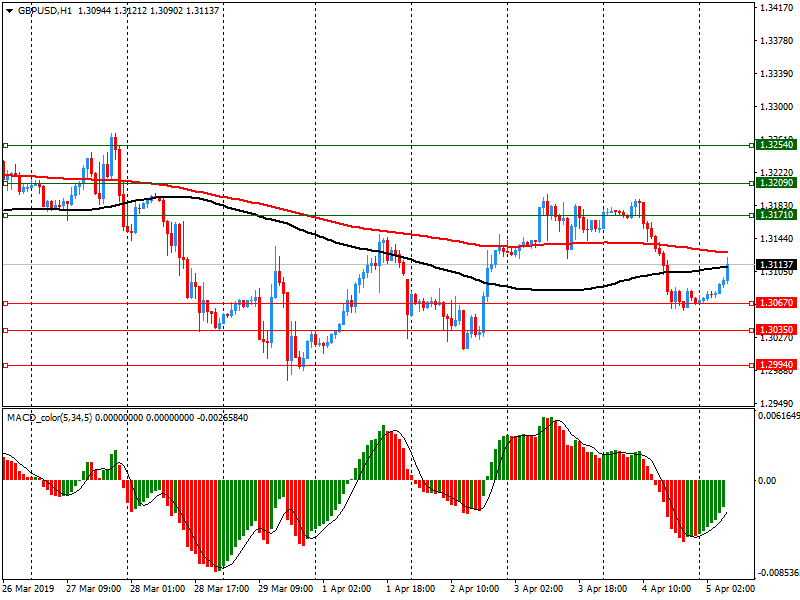Image resolution: width=800 pixels, height=600 pixels.
Task: Select the left handle of the 1.32540 line
Action: point(5,145)
